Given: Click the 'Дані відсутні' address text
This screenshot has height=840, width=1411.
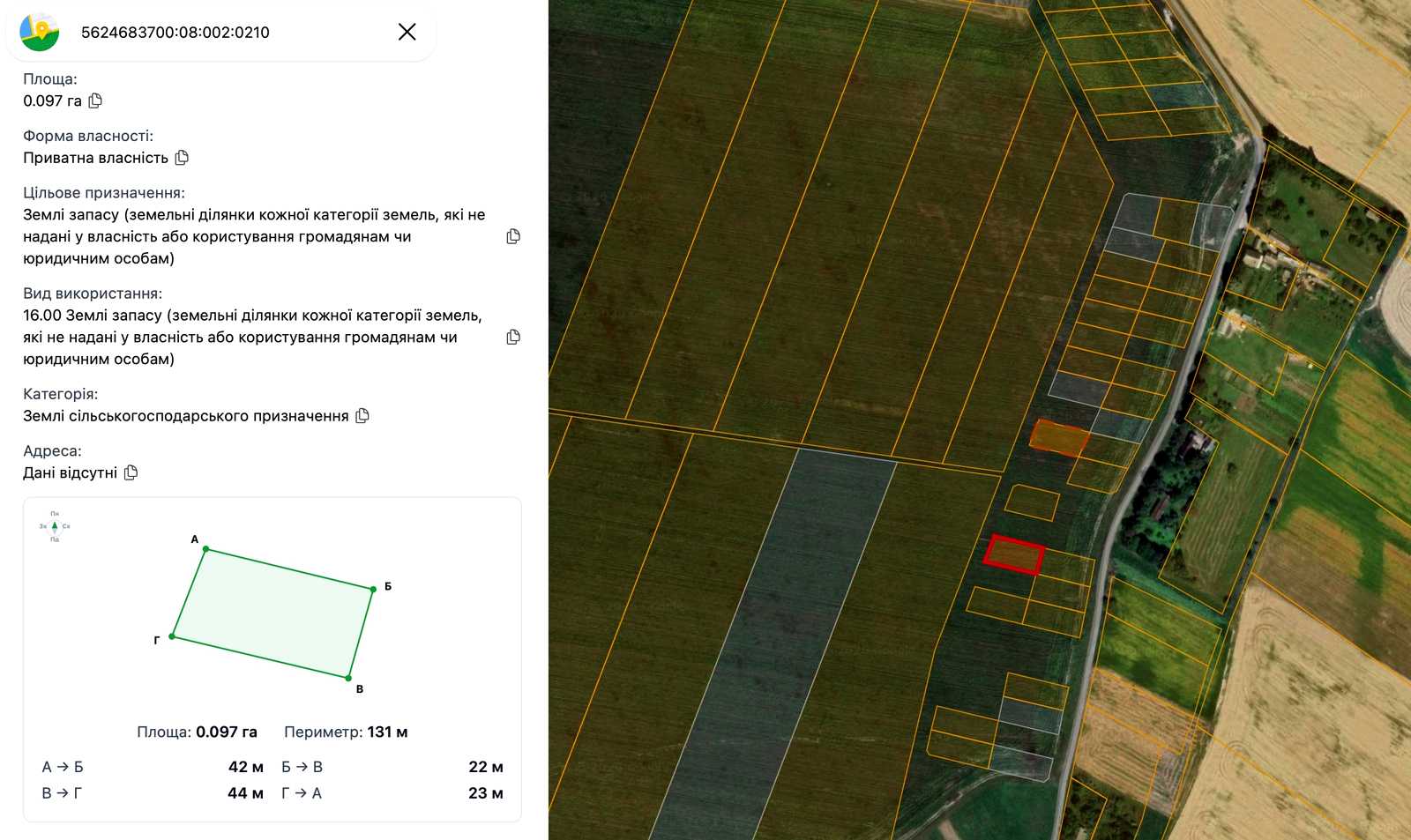Looking at the screenshot, I should [x=70, y=472].
